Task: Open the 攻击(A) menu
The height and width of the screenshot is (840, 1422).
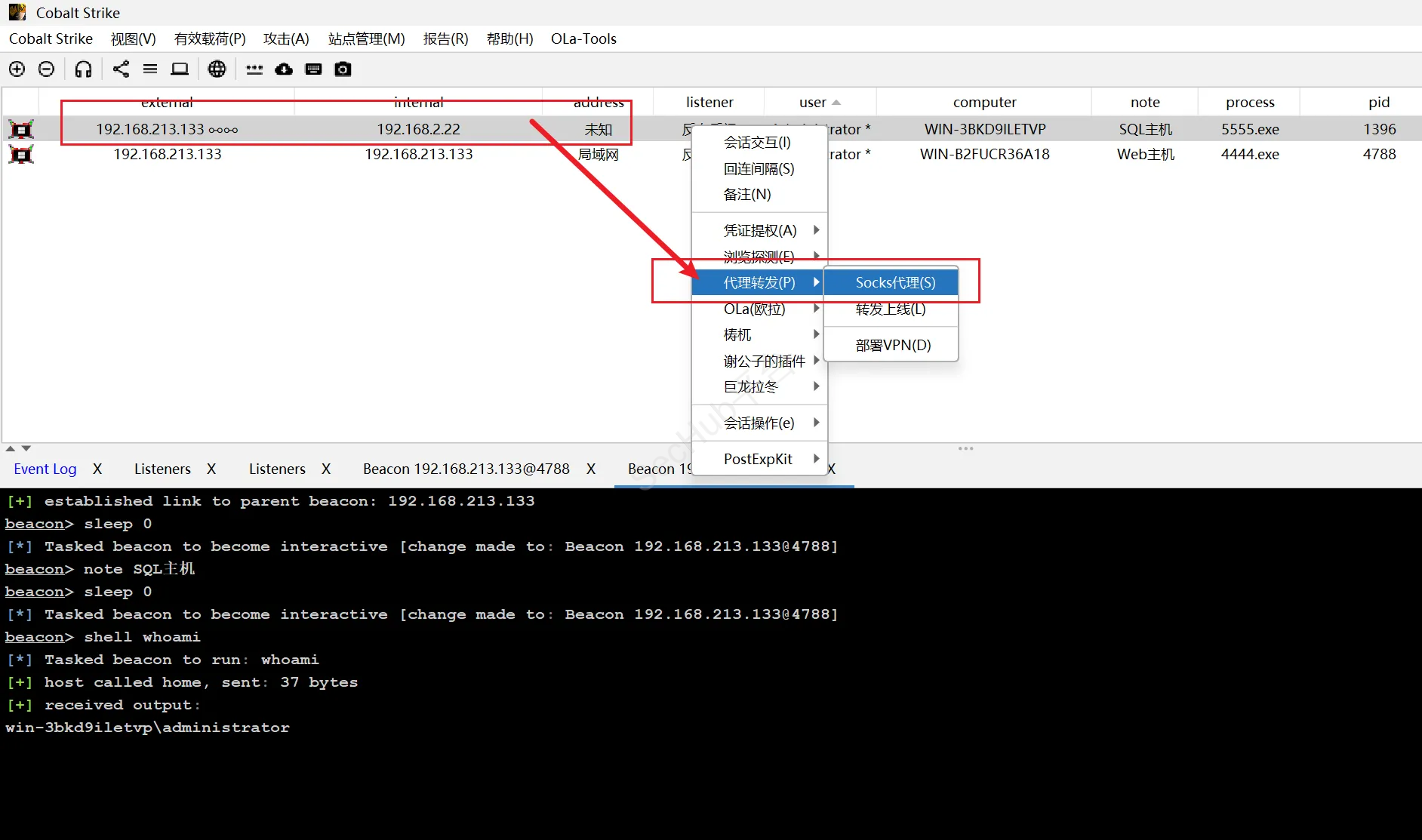Action: click(x=286, y=38)
